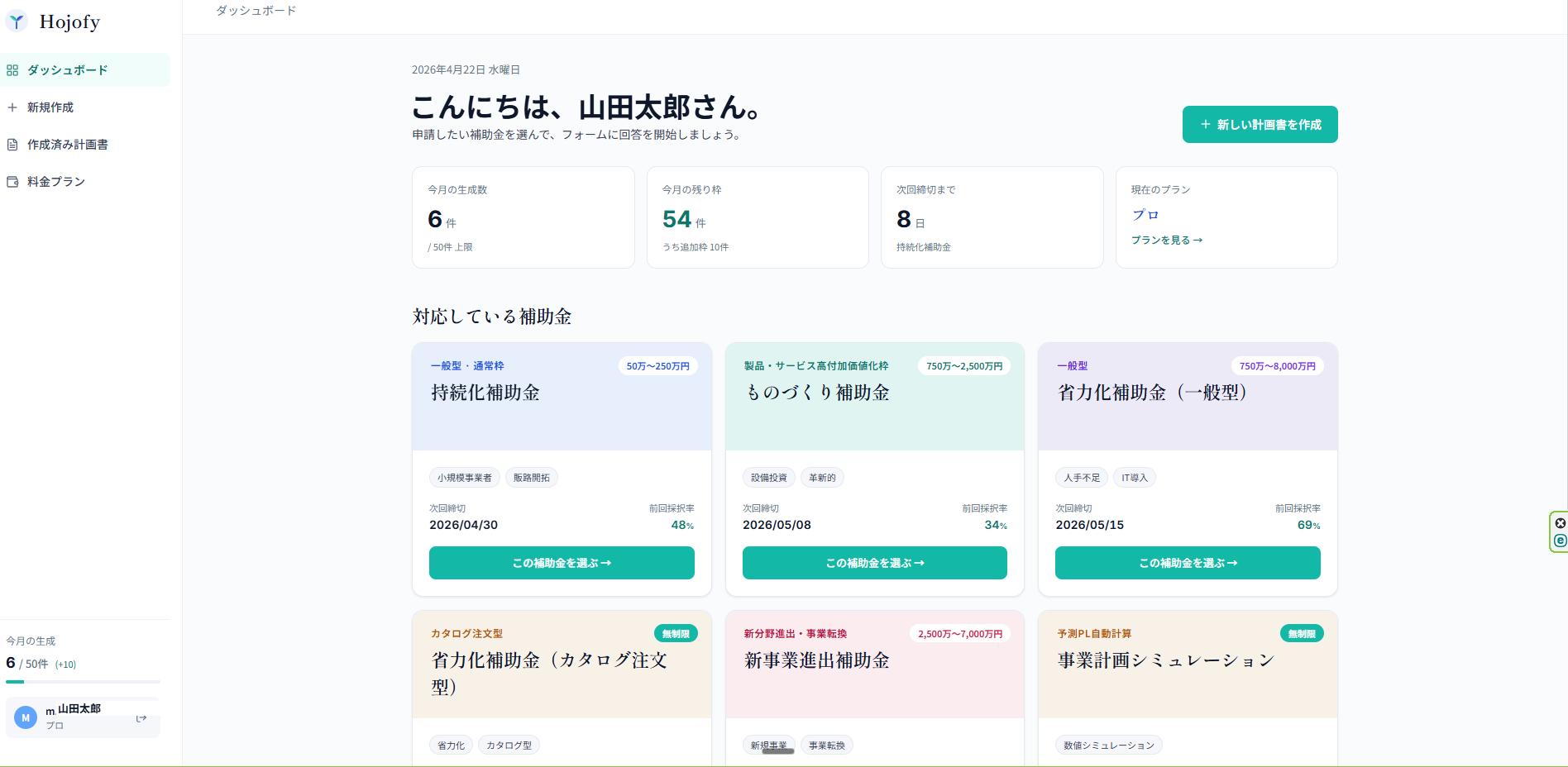Click the 無制限 badge on 予測PL自動計算 card

[x=1302, y=634]
